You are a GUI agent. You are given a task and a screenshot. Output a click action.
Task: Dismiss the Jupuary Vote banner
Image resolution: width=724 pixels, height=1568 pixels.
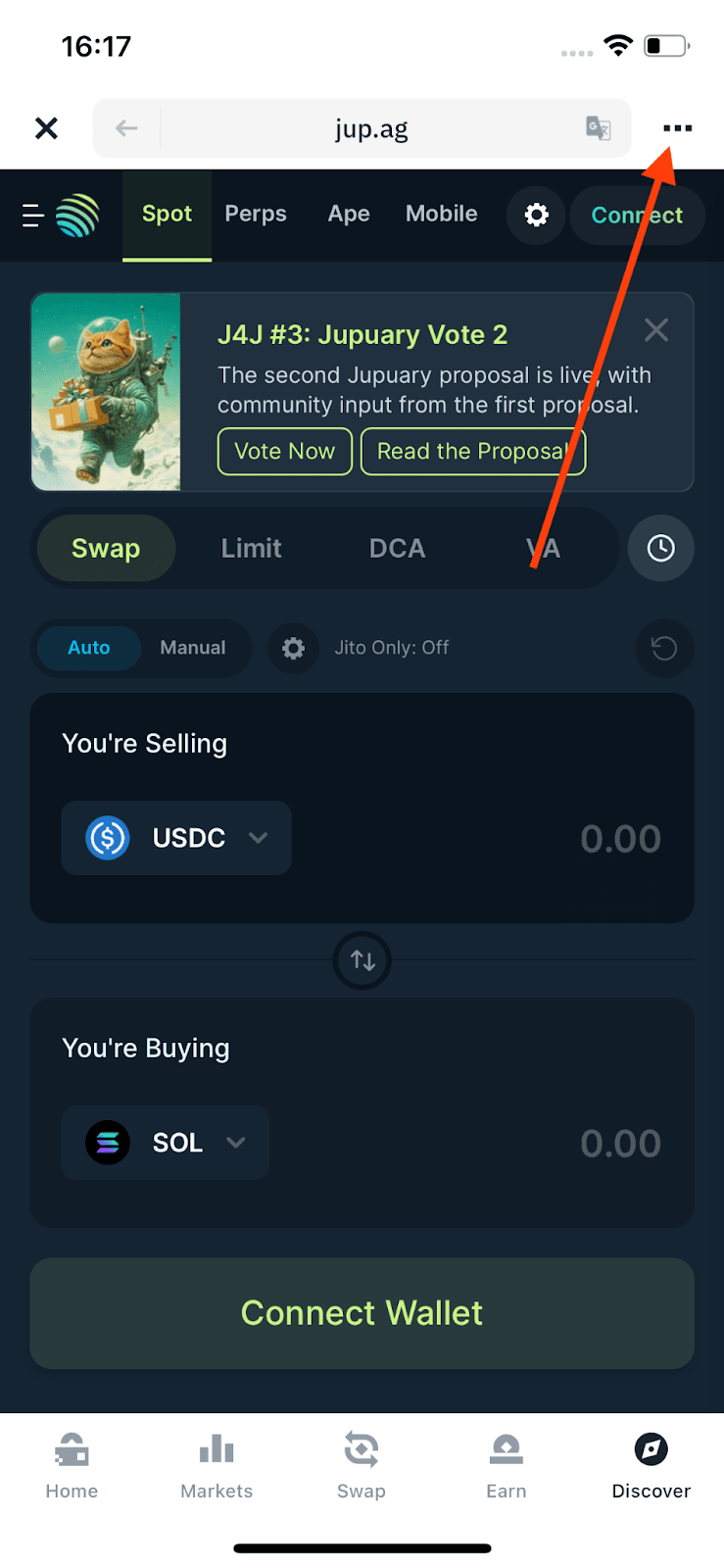point(656,330)
